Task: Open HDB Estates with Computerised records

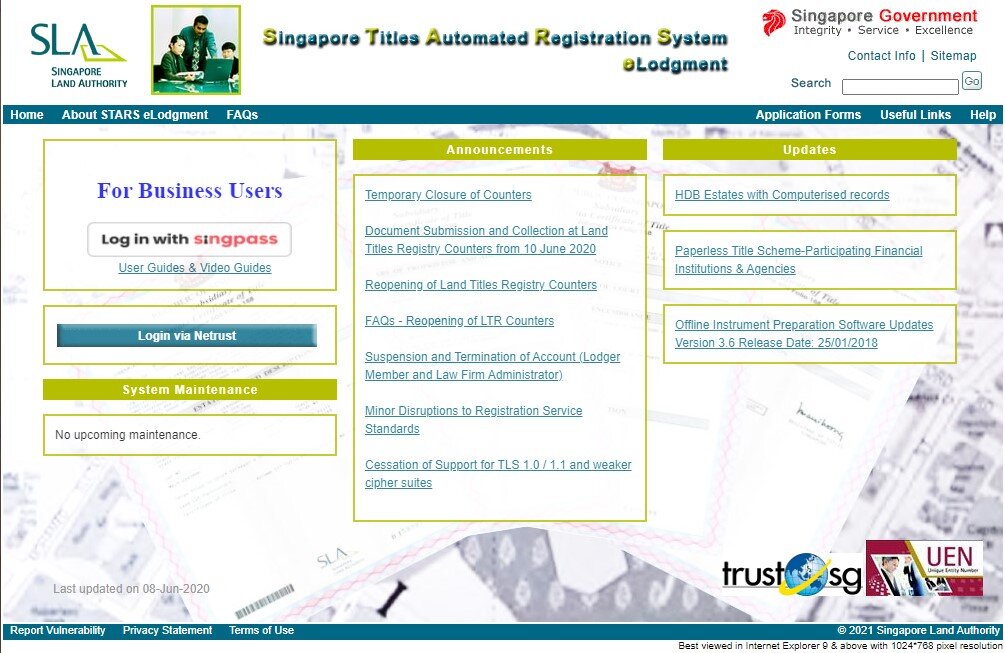Action: coord(782,195)
